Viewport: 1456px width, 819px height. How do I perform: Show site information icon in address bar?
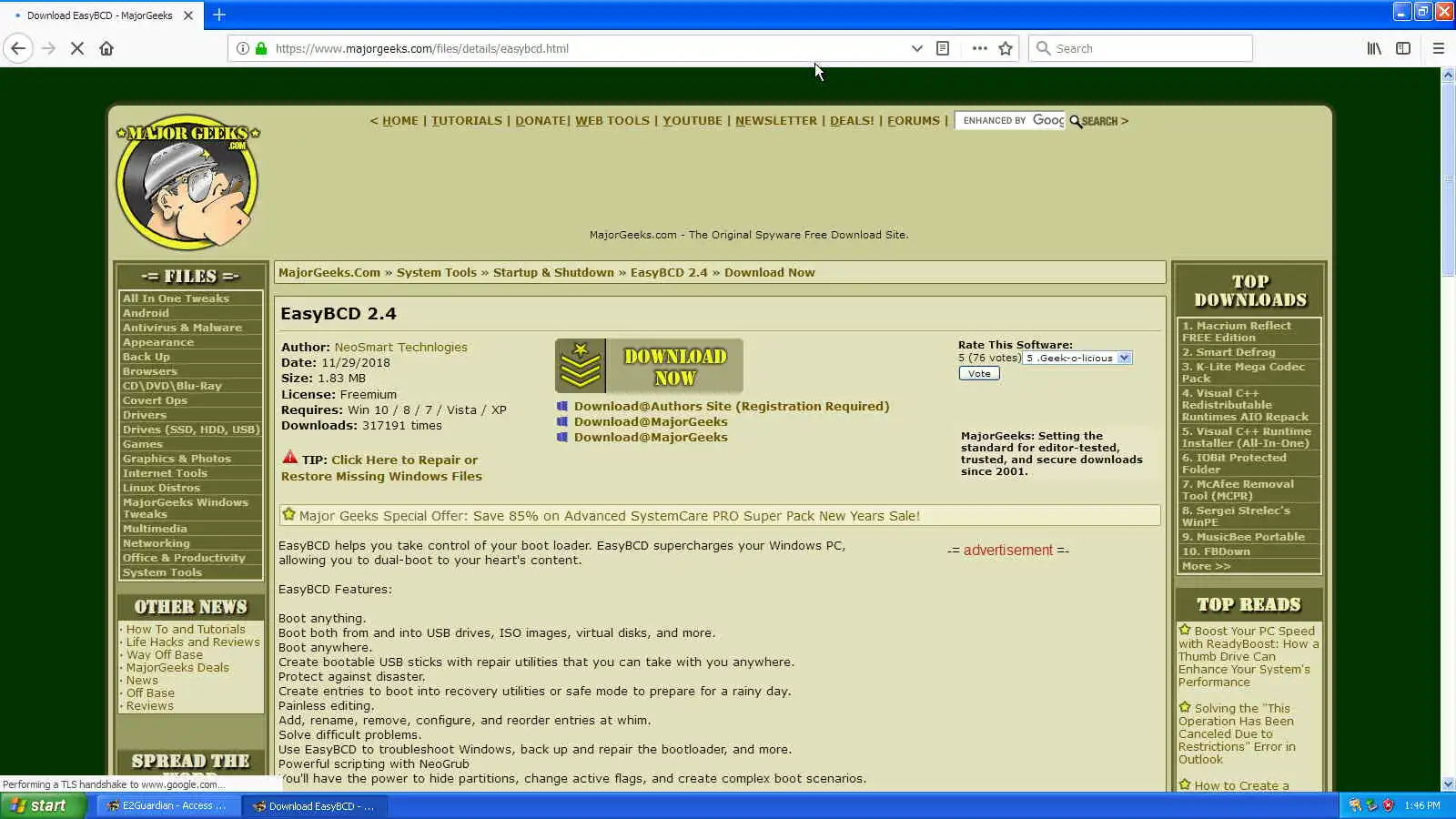click(x=242, y=48)
